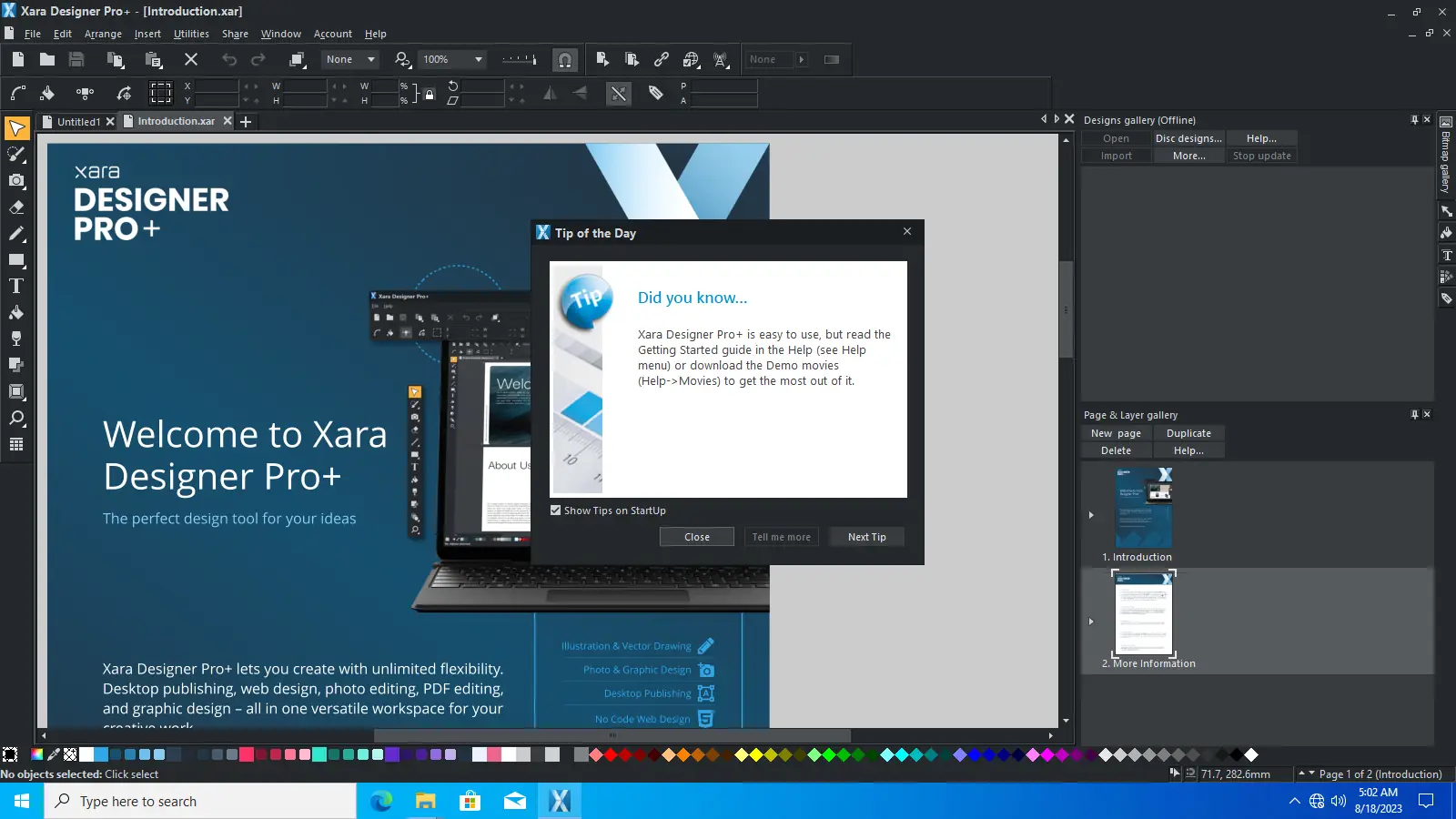Open a file with the folder icon
The width and height of the screenshot is (1456, 819).
coord(47,59)
